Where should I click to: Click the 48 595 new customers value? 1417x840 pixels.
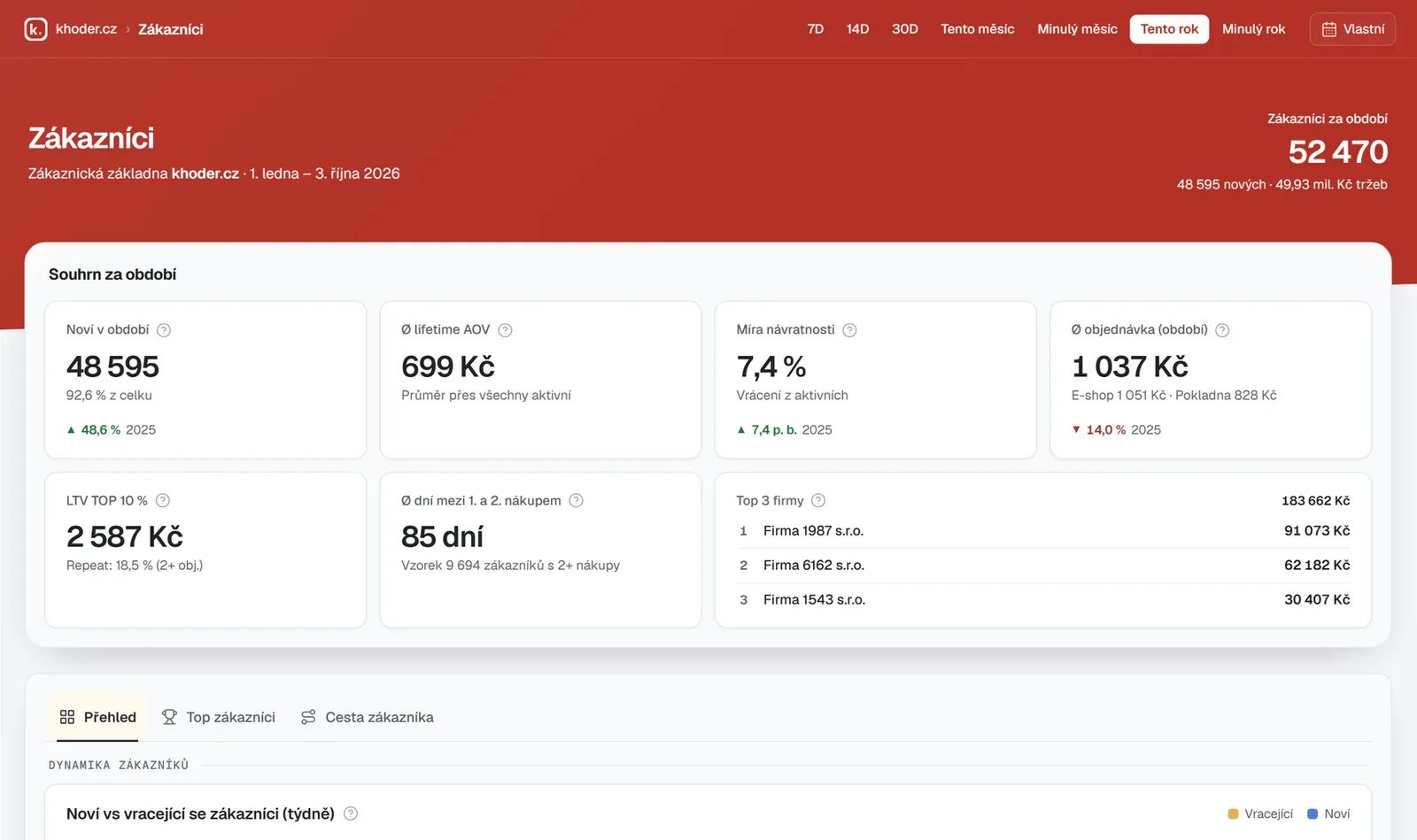(112, 366)
